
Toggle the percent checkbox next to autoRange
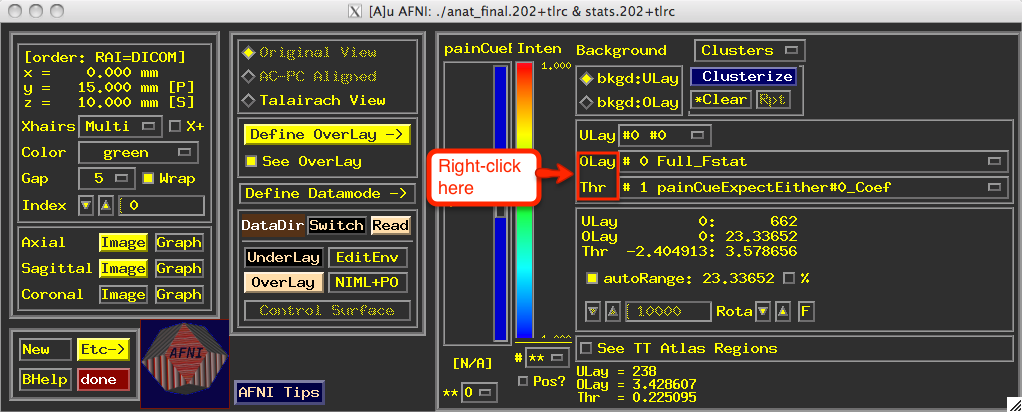pyautogui.click(x=789, y=278)
